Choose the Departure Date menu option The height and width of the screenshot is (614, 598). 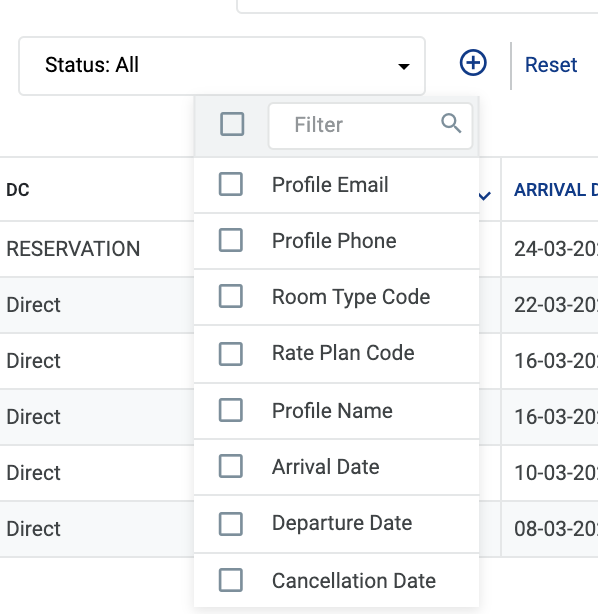[x=336, y=524]
